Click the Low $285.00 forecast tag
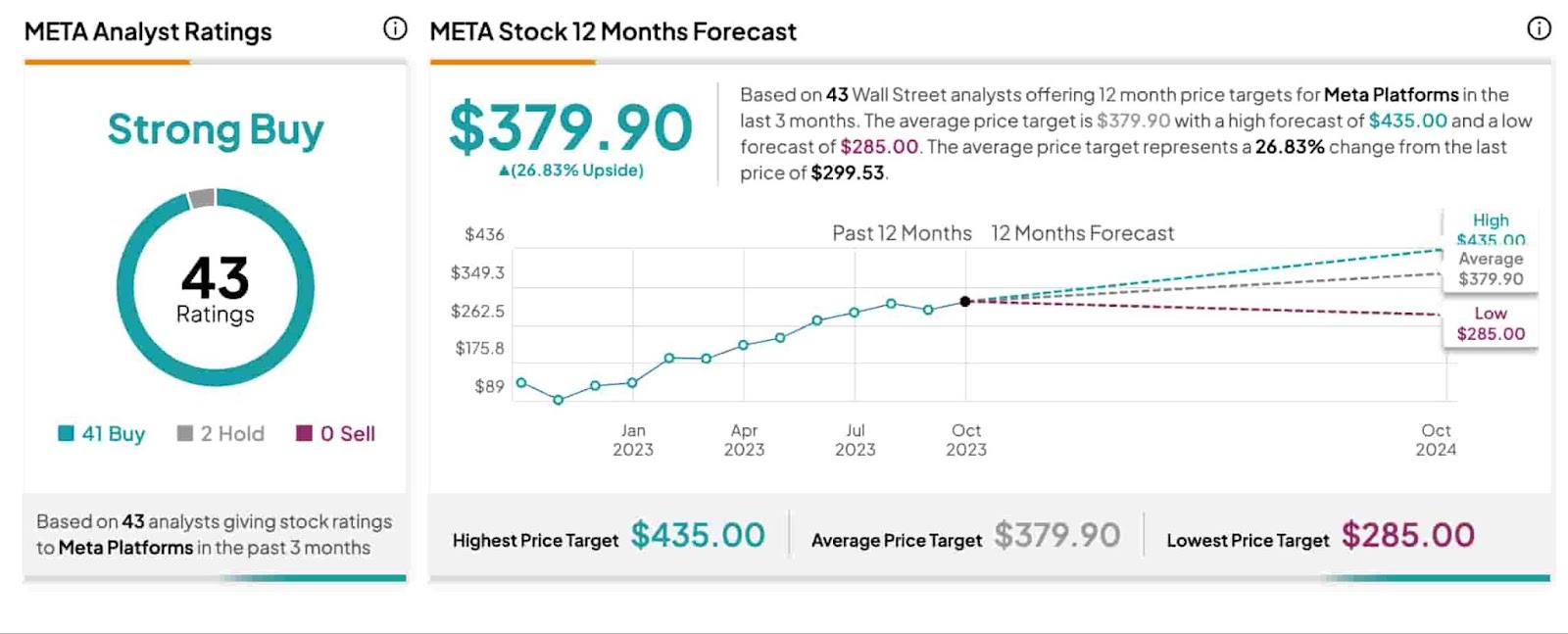 pos(1491,323)
